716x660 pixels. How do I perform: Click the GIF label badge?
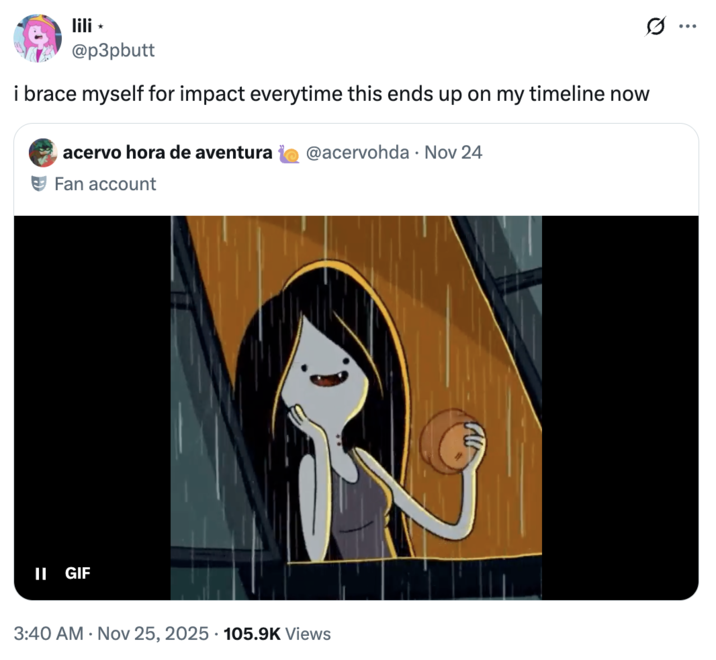point(78,573)
